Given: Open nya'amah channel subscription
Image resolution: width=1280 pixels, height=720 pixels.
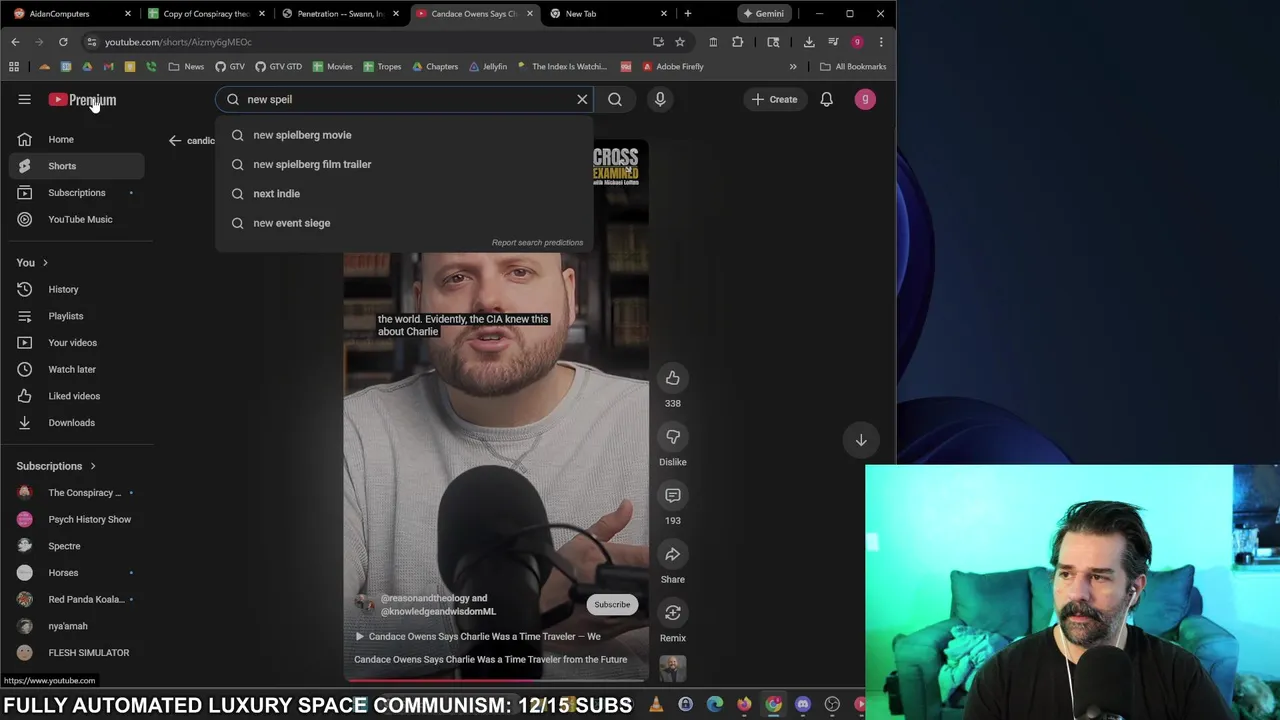Looking at the screenshot, I should [x=77, y=626].
